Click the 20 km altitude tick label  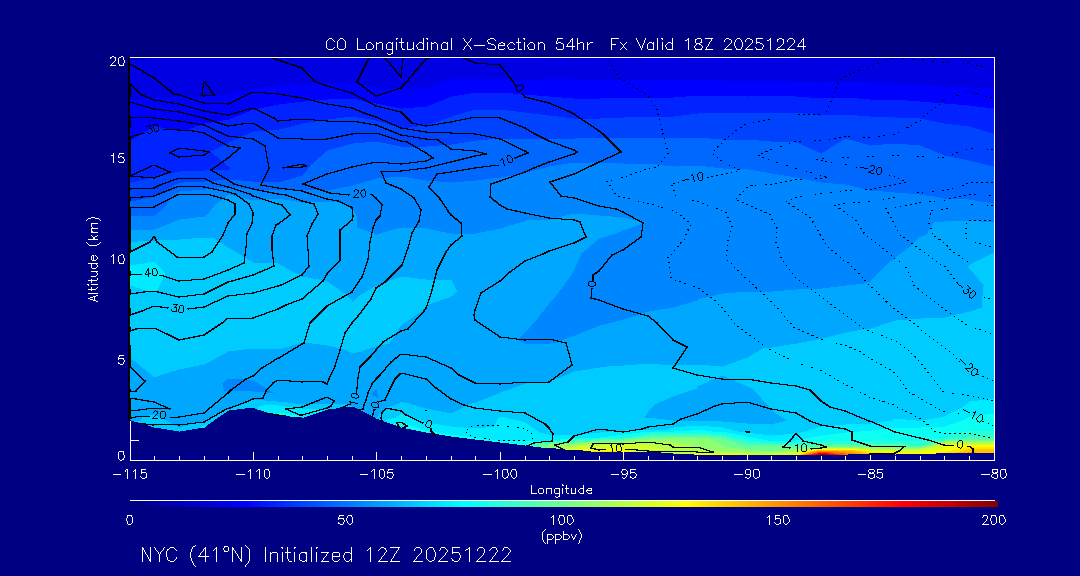pos(116,61)
